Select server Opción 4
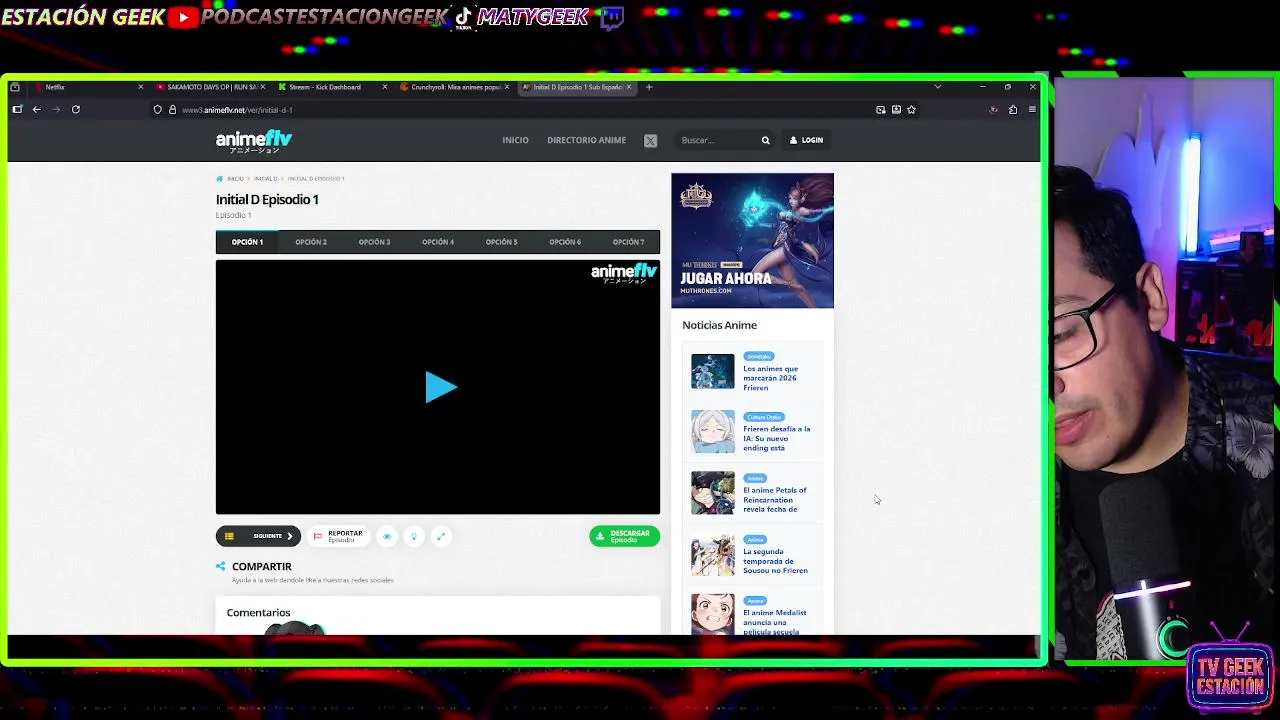This screenshot has width=1280, height=720. (x=438, y=242)
